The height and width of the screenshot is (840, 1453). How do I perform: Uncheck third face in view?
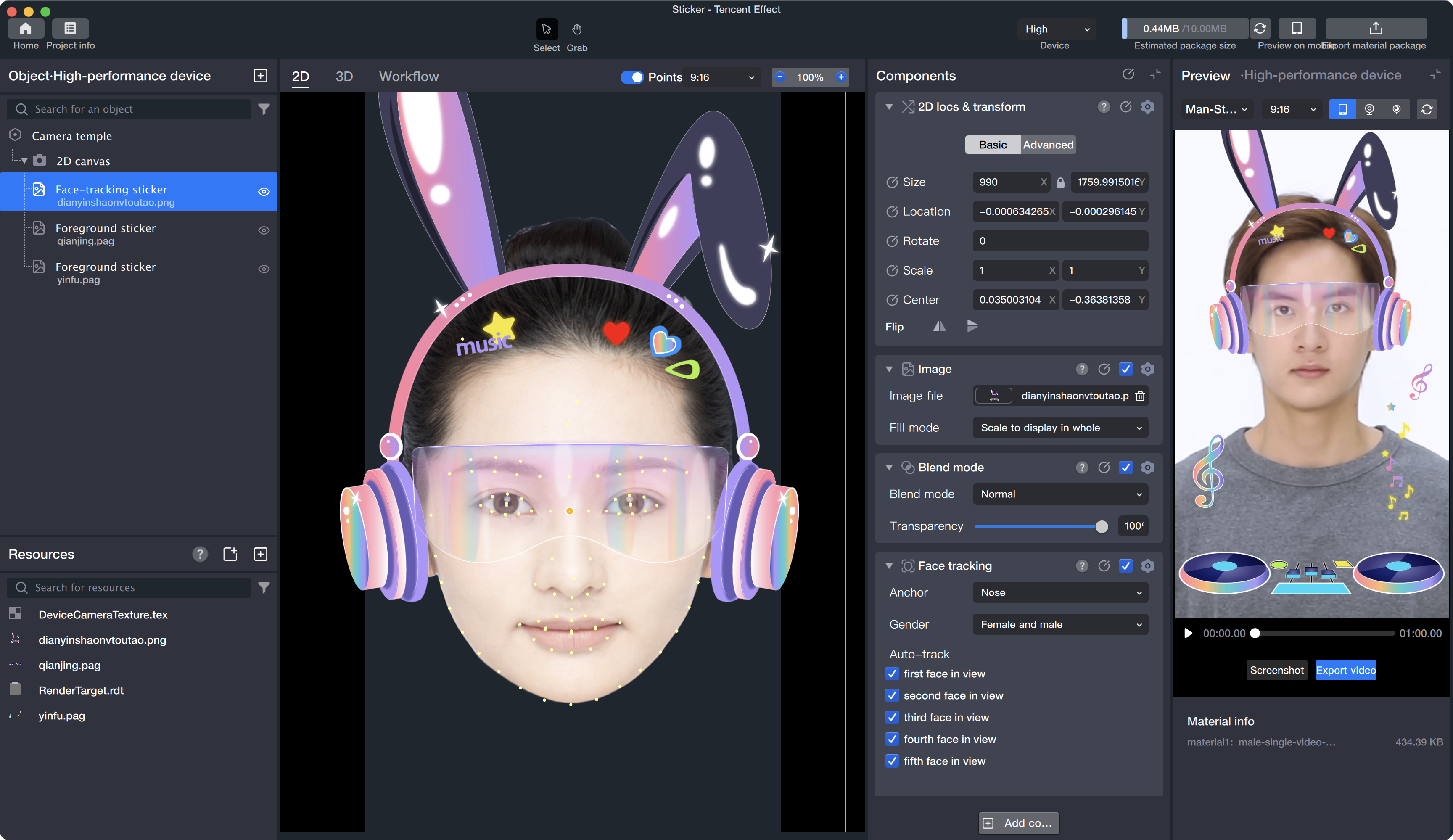[892, 717]
